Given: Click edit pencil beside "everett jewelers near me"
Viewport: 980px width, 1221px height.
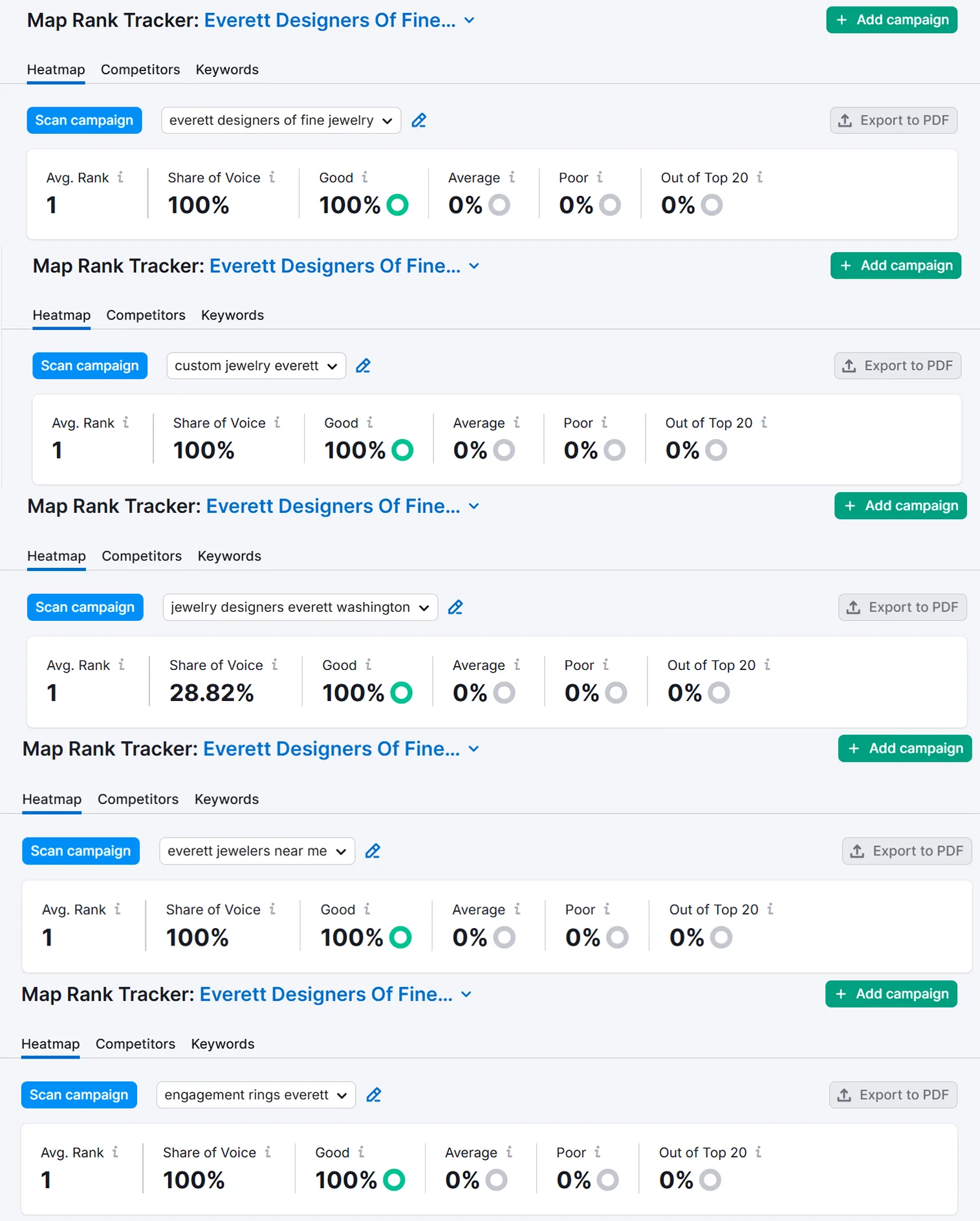Looking at the screenshot, I should click(x=373, y=851).
